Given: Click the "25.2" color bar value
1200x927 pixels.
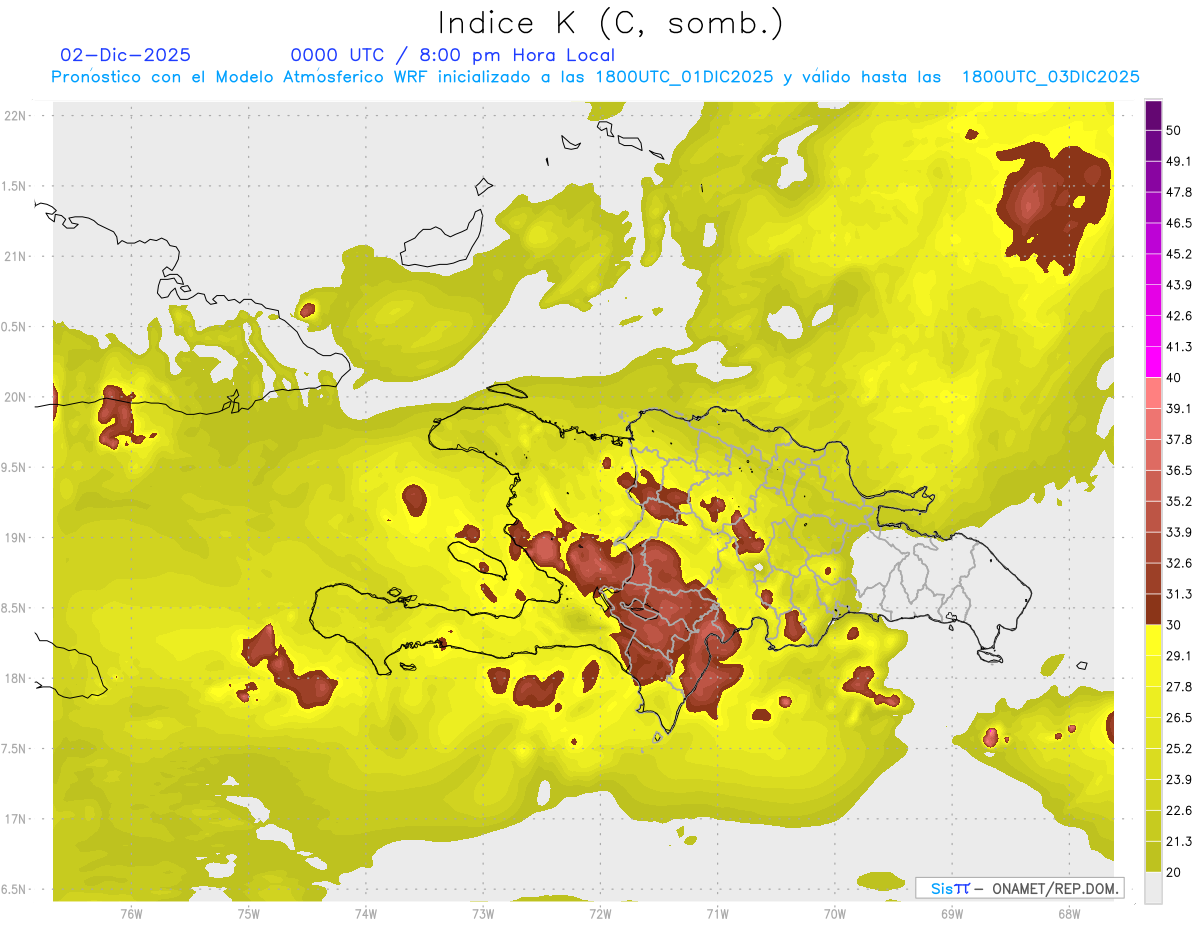Looking at the screenshot, I should point(1179,749).
